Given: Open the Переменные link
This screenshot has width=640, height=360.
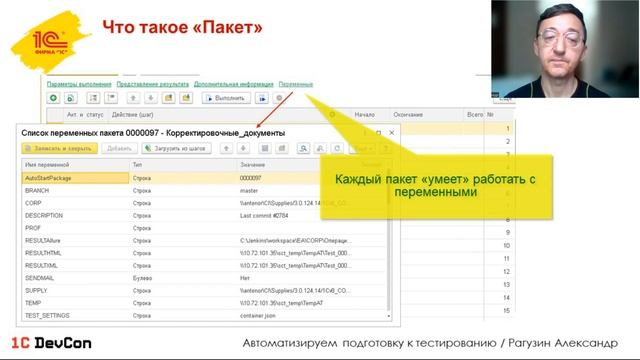Looking at the screenshot, I should click(x=296, y=84).
